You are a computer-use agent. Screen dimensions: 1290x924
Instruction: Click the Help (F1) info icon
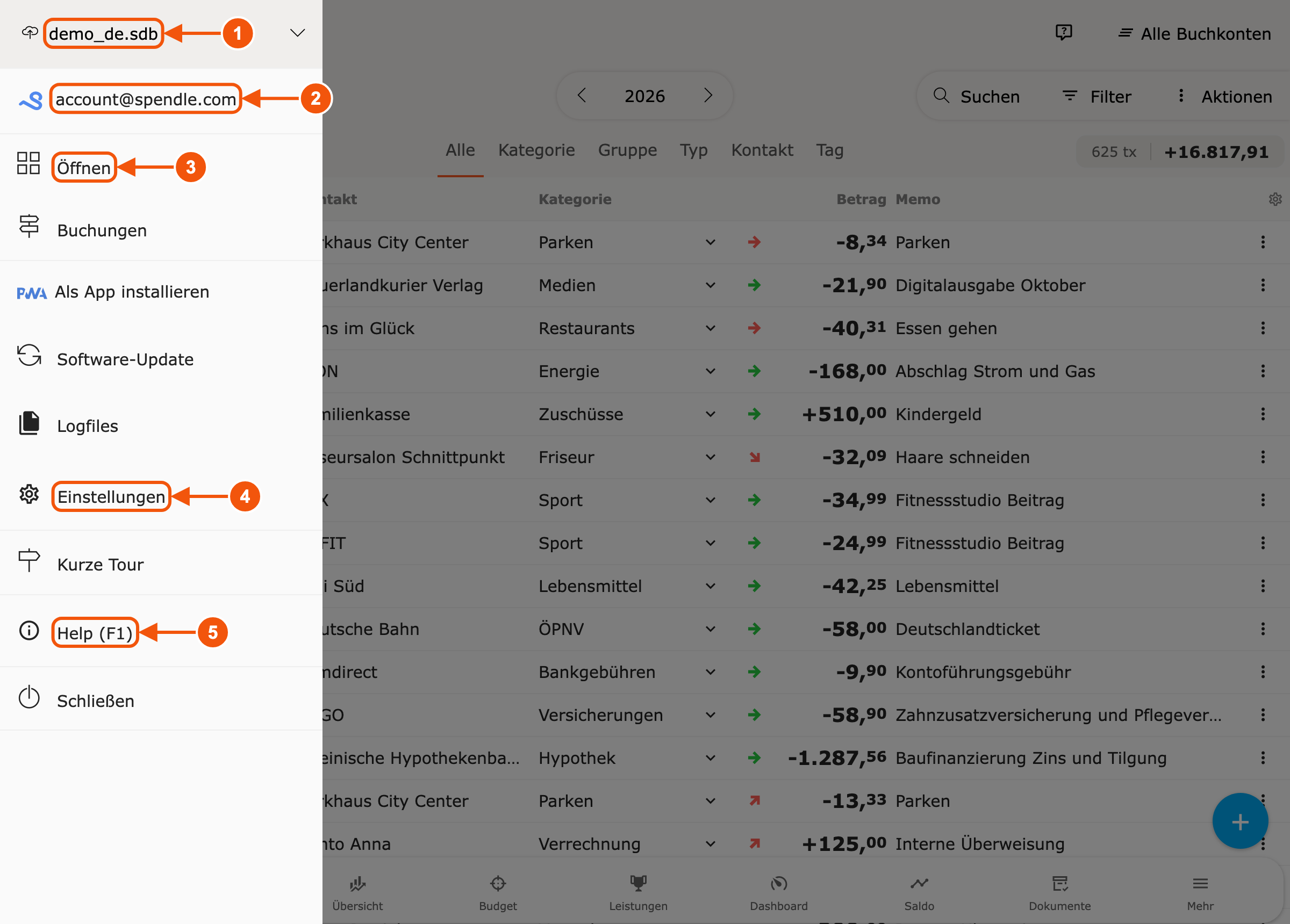tap(29, 630)
